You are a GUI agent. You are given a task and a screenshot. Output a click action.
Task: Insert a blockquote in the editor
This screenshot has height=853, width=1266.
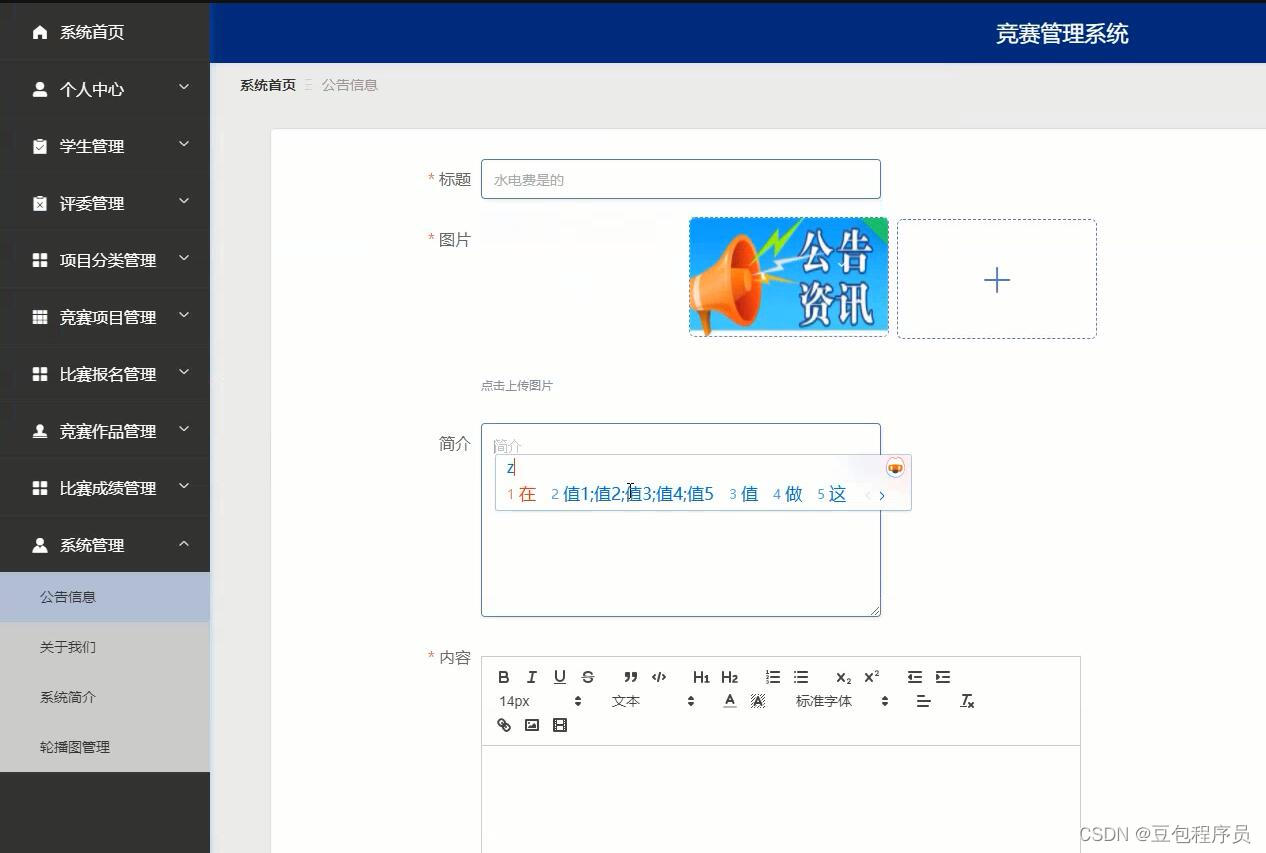pos(629,677)
